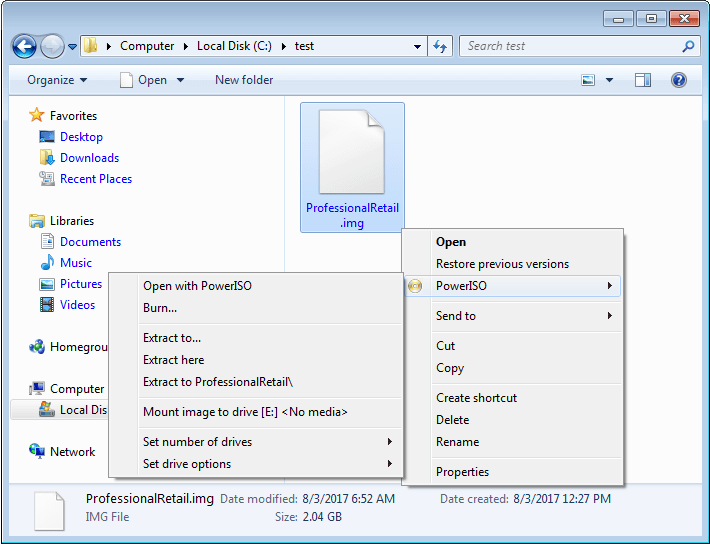Click Computer in the address path
The image size is (710, 544).
[147, 46]
